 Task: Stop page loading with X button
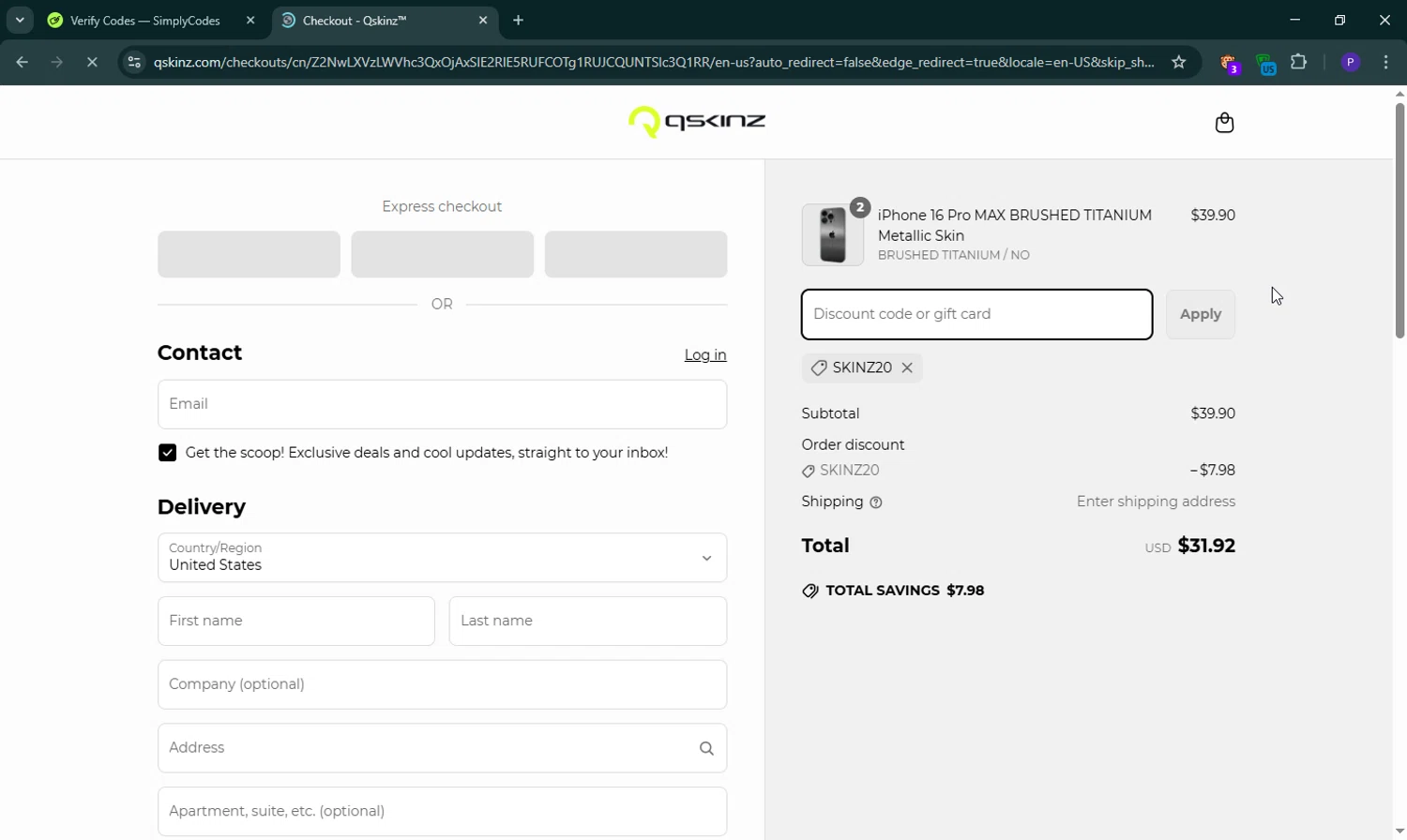[92, 62]
